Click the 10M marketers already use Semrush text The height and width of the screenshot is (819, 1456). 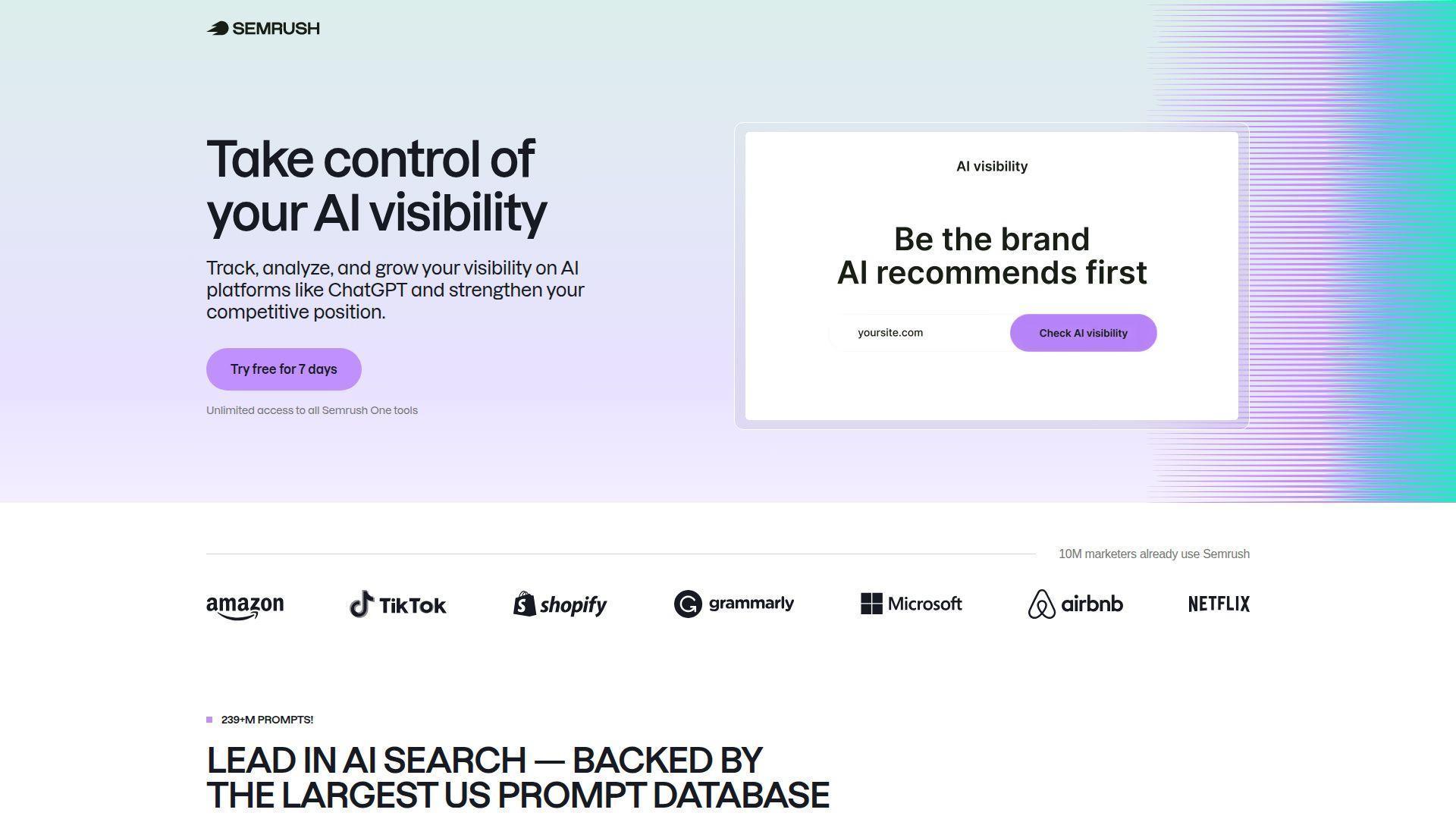pos(1153,554)
